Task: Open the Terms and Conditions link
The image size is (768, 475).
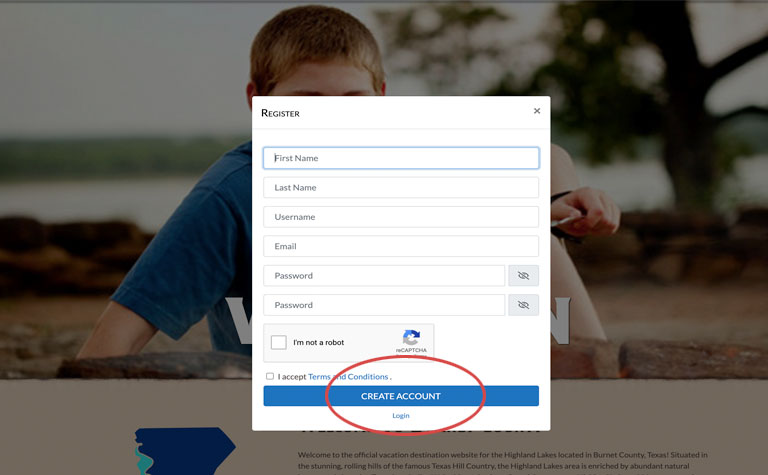Action: click(348, 377)
